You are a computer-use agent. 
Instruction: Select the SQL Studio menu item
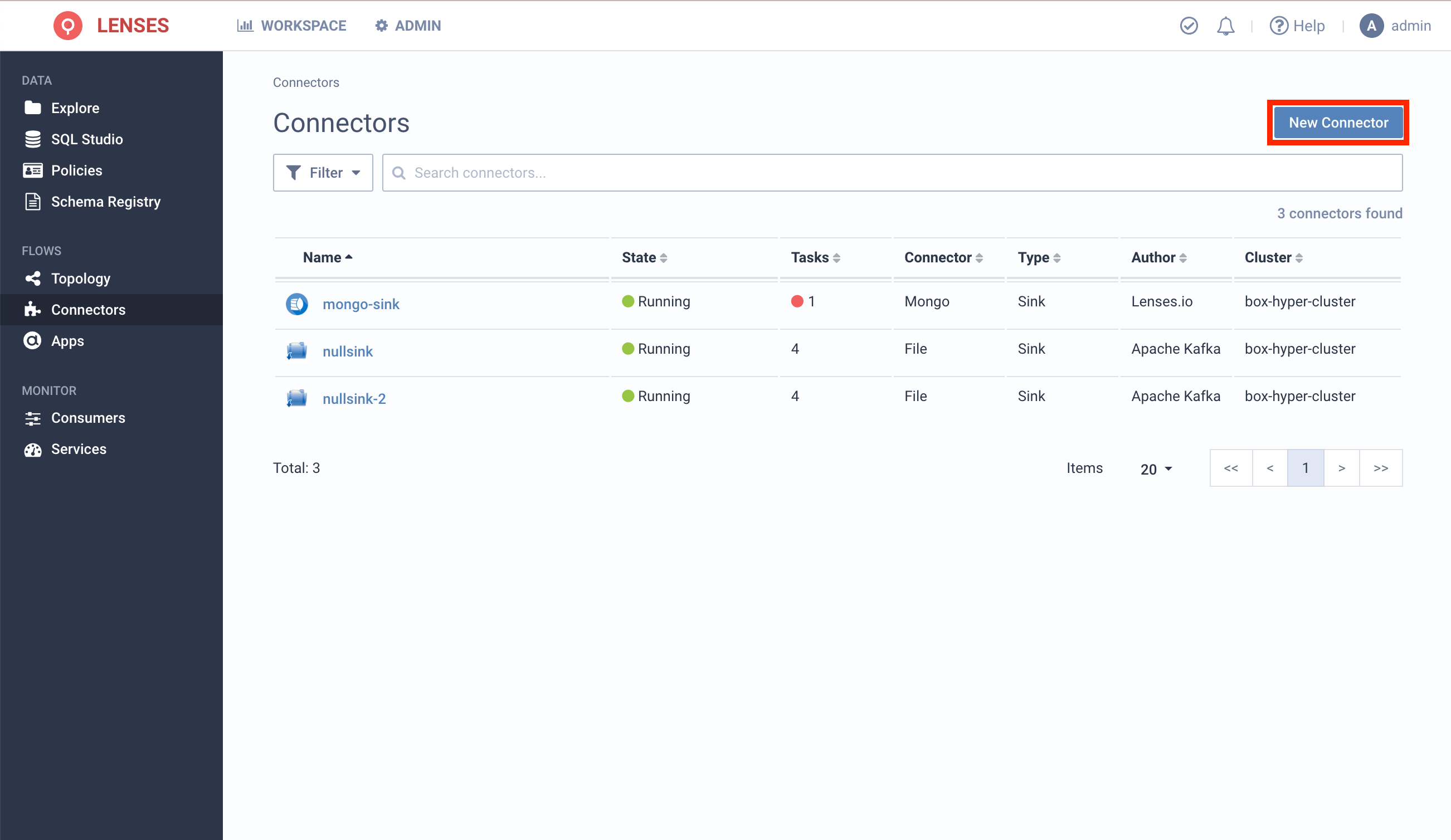[87, 139]
